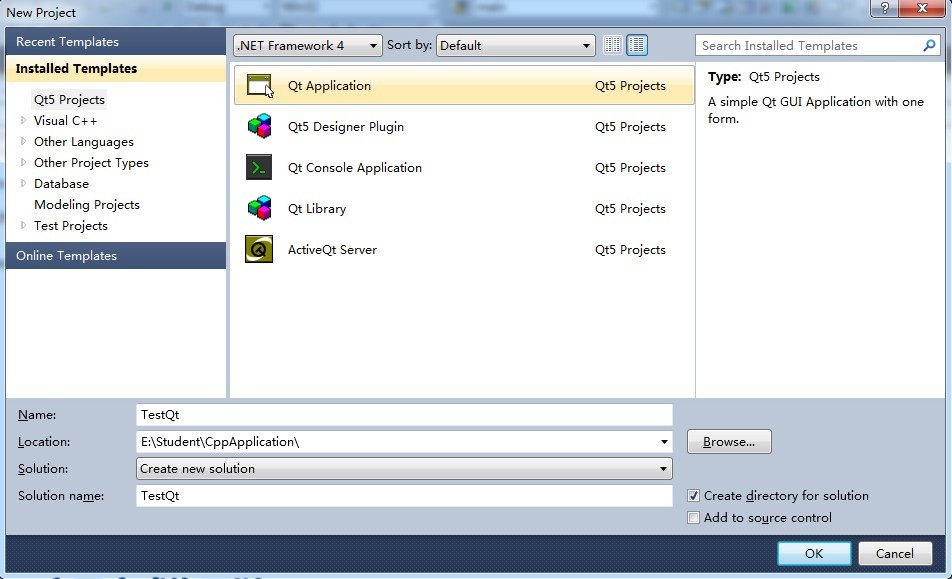Select Other Languages category label
The image size is (952, 579).
(x=84, y=141)
